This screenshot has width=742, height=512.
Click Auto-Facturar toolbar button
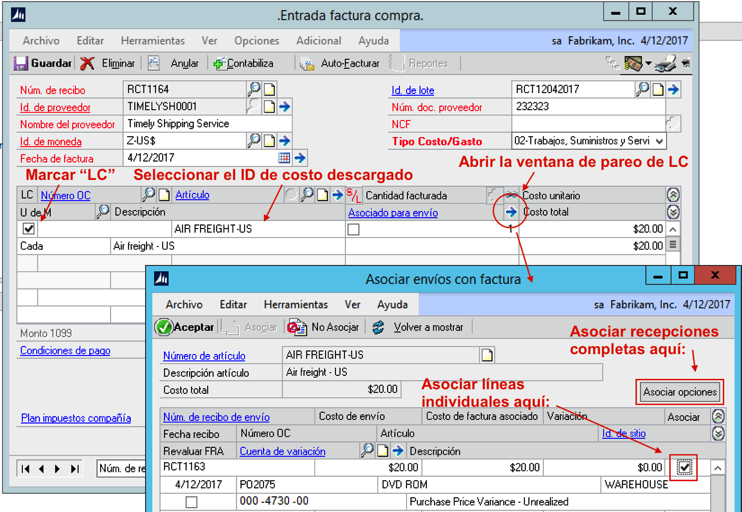(340, 63)
